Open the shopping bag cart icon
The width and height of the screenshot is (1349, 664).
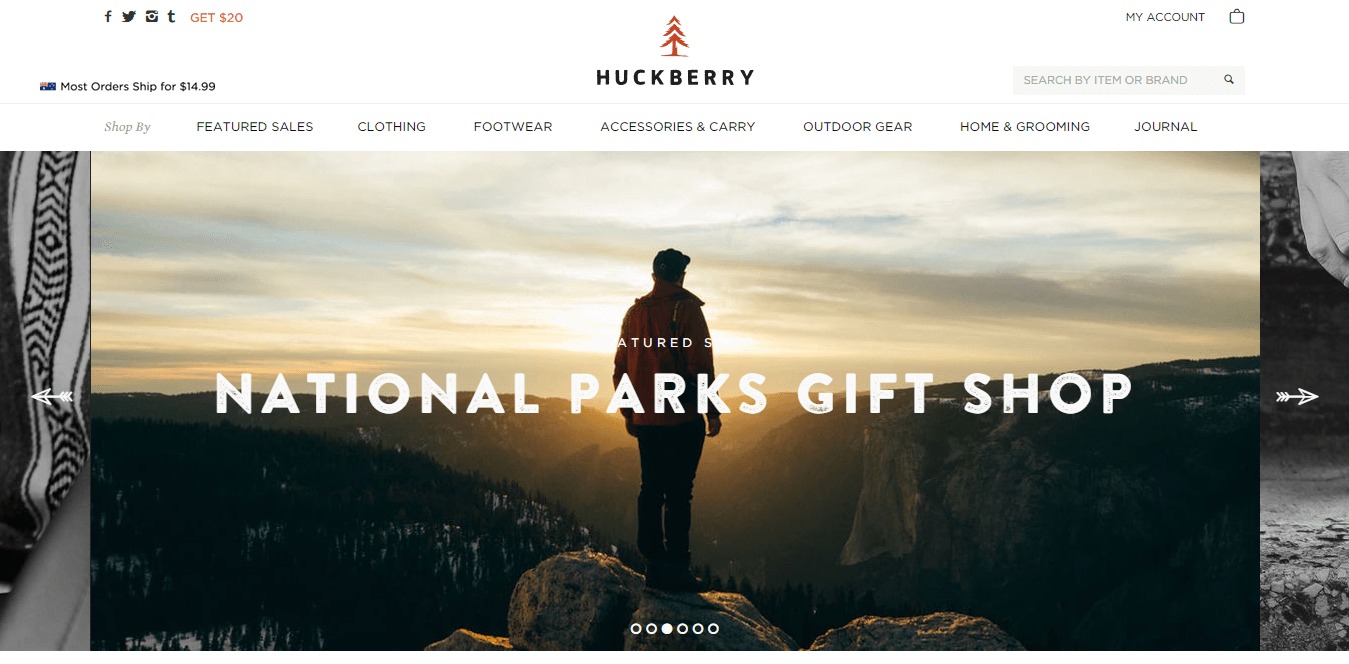[1237, 16]
